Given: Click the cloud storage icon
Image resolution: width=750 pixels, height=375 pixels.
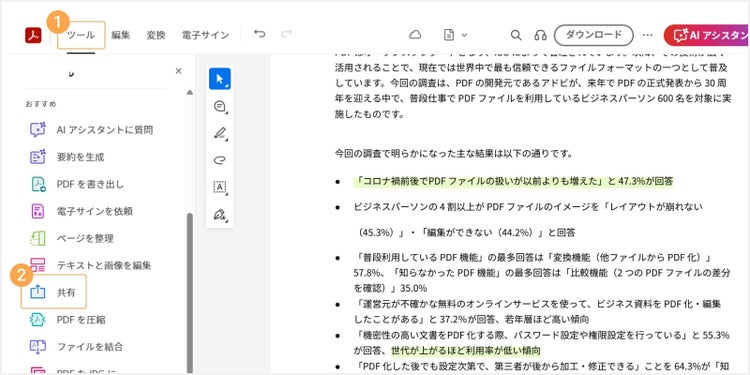Looking at the screenshot, I should pyautogui.click(x=415, y=35).
